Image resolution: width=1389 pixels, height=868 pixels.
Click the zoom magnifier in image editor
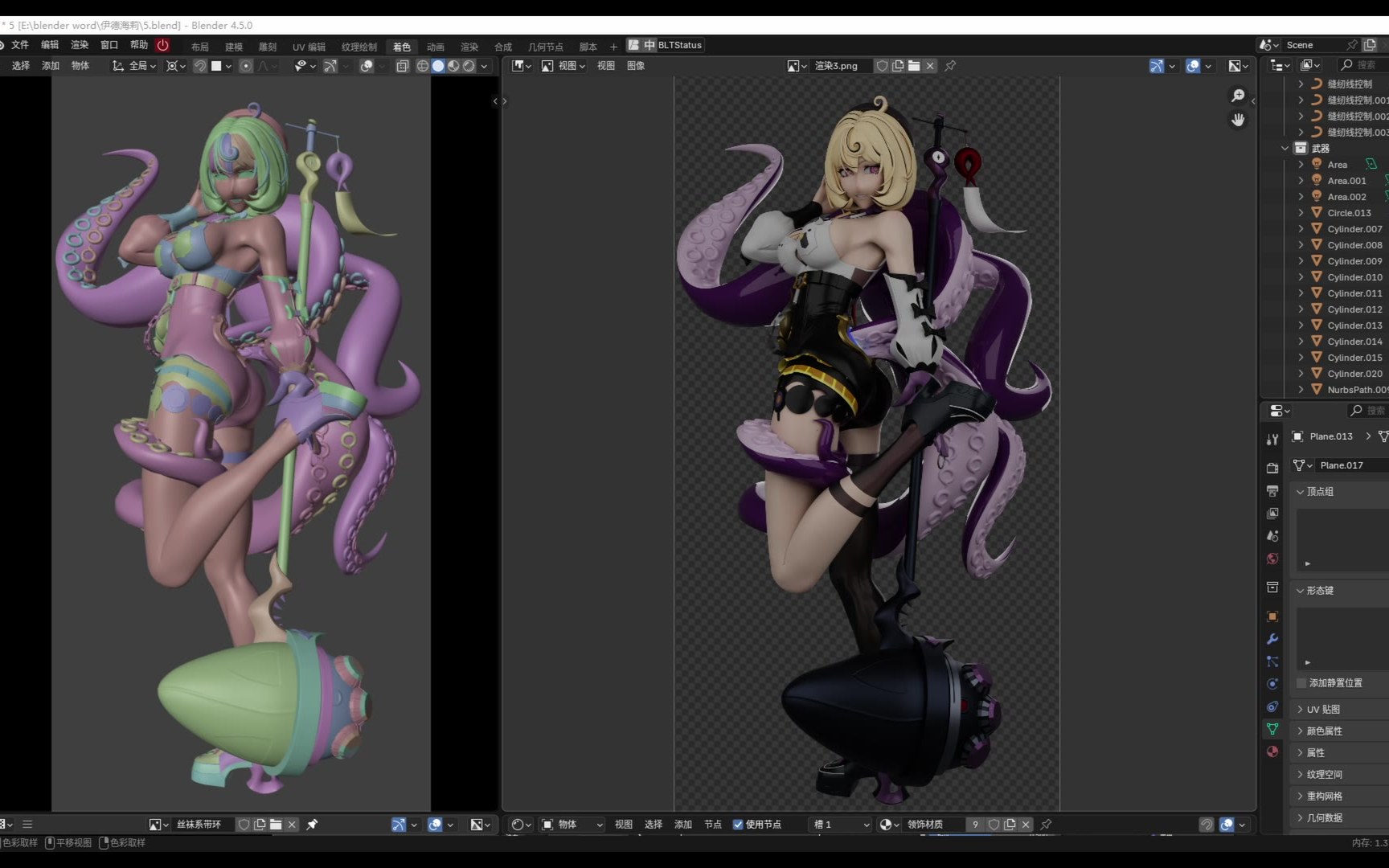[1238, 96]
